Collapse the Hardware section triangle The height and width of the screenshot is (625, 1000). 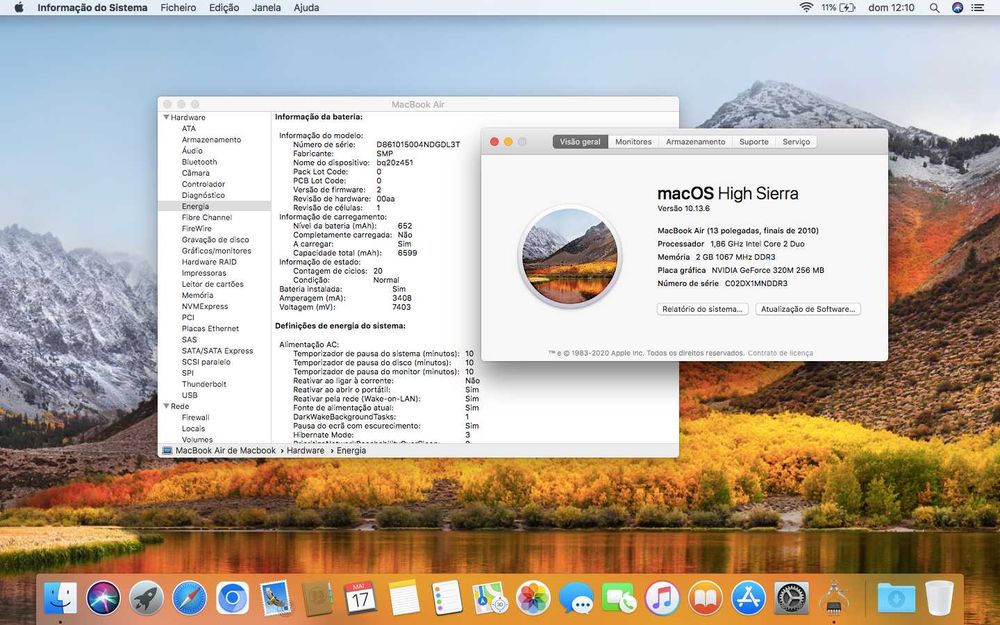pos(166,117)
